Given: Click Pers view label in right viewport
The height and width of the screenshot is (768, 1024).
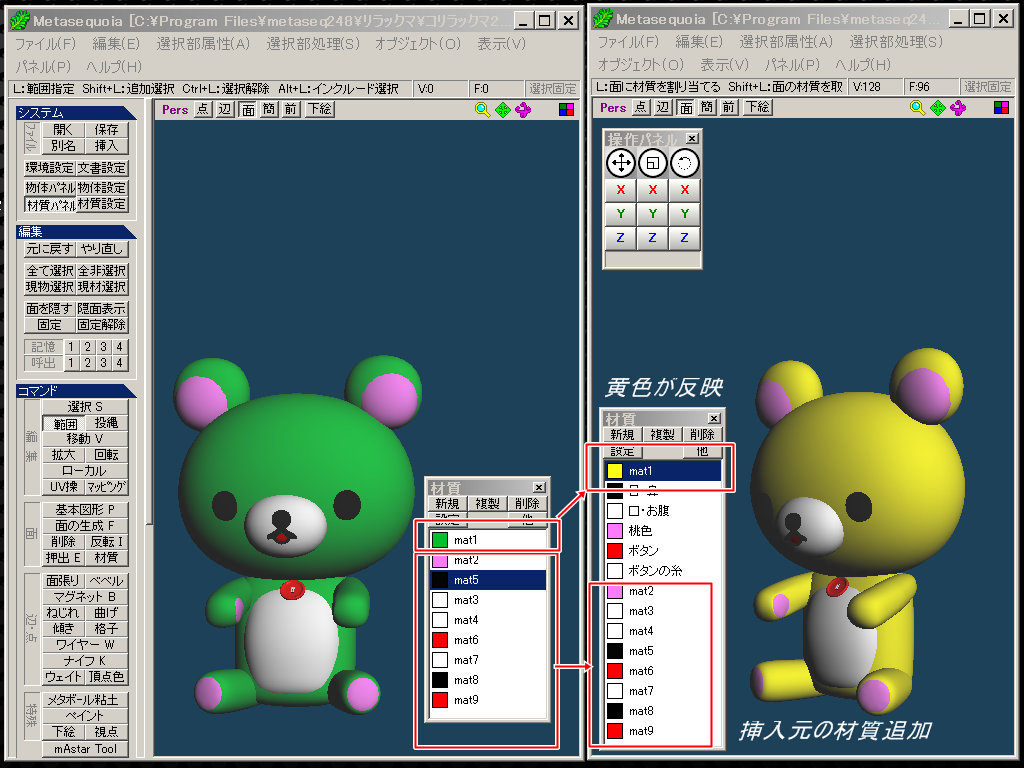Looking at the screenshot, I should click(613, 108).
